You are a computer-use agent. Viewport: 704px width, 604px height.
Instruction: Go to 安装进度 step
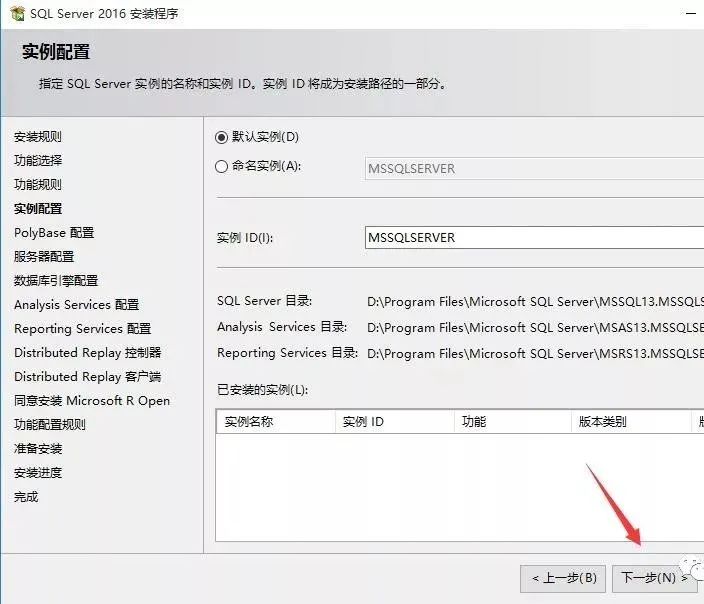(38, 472)
